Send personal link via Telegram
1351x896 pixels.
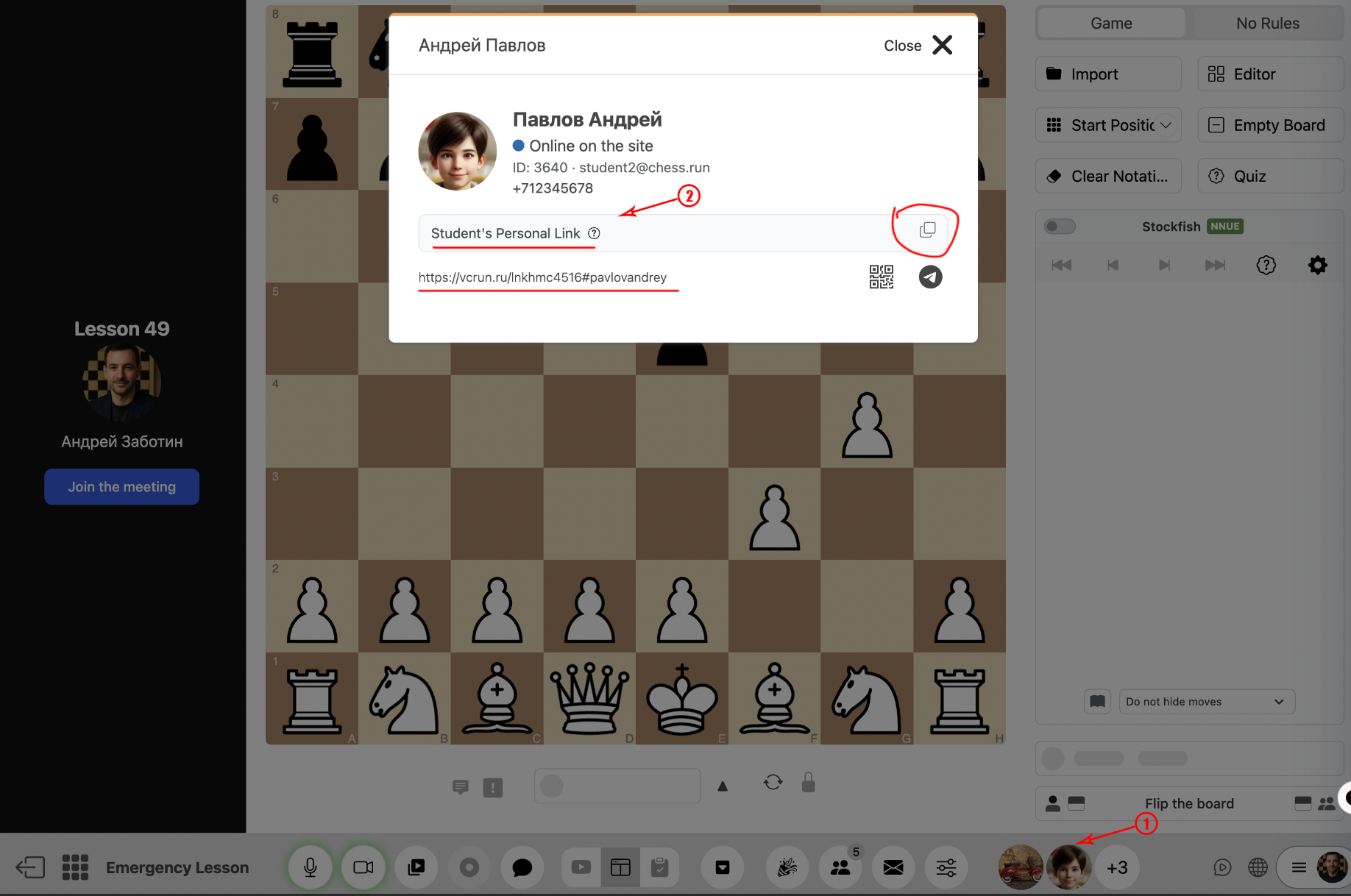(x=930, y=277)
